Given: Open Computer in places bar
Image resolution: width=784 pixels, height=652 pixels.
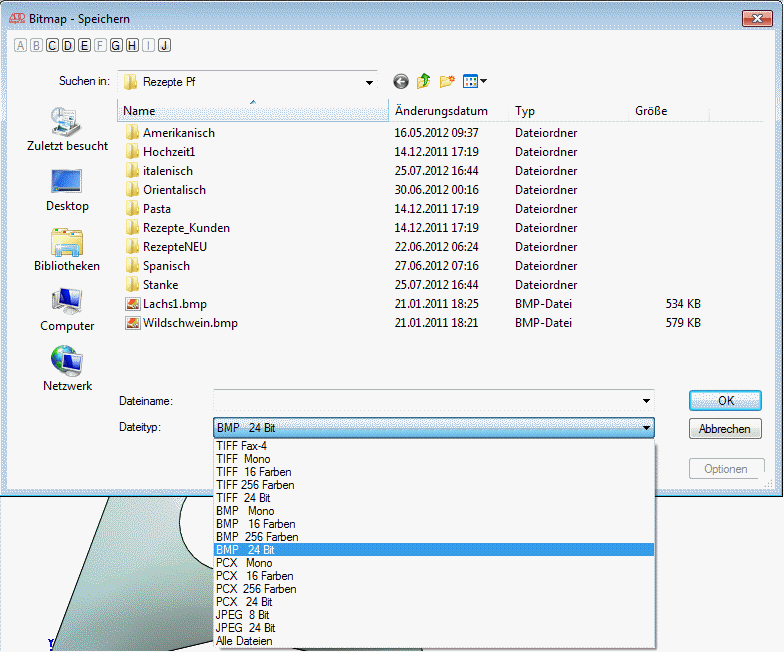Looking at the screenshot, I should coord(67,310).
